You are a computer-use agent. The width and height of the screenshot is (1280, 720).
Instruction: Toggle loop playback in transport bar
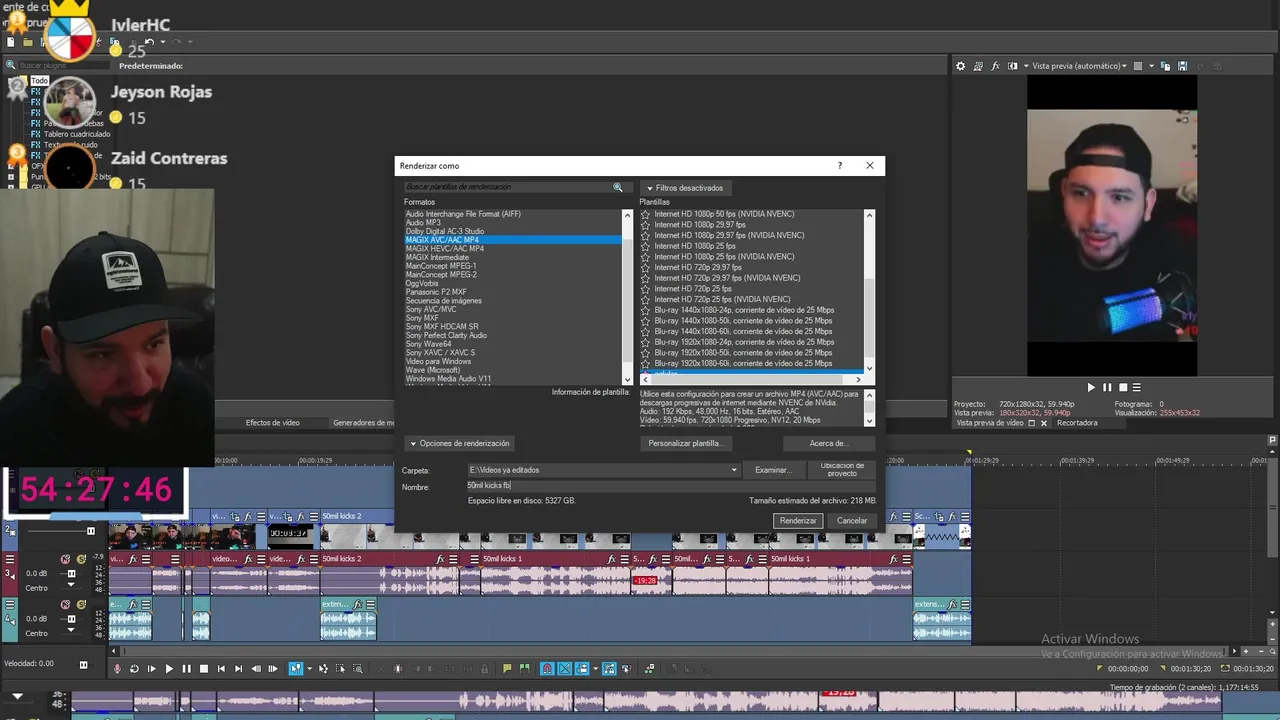[134, 669]
